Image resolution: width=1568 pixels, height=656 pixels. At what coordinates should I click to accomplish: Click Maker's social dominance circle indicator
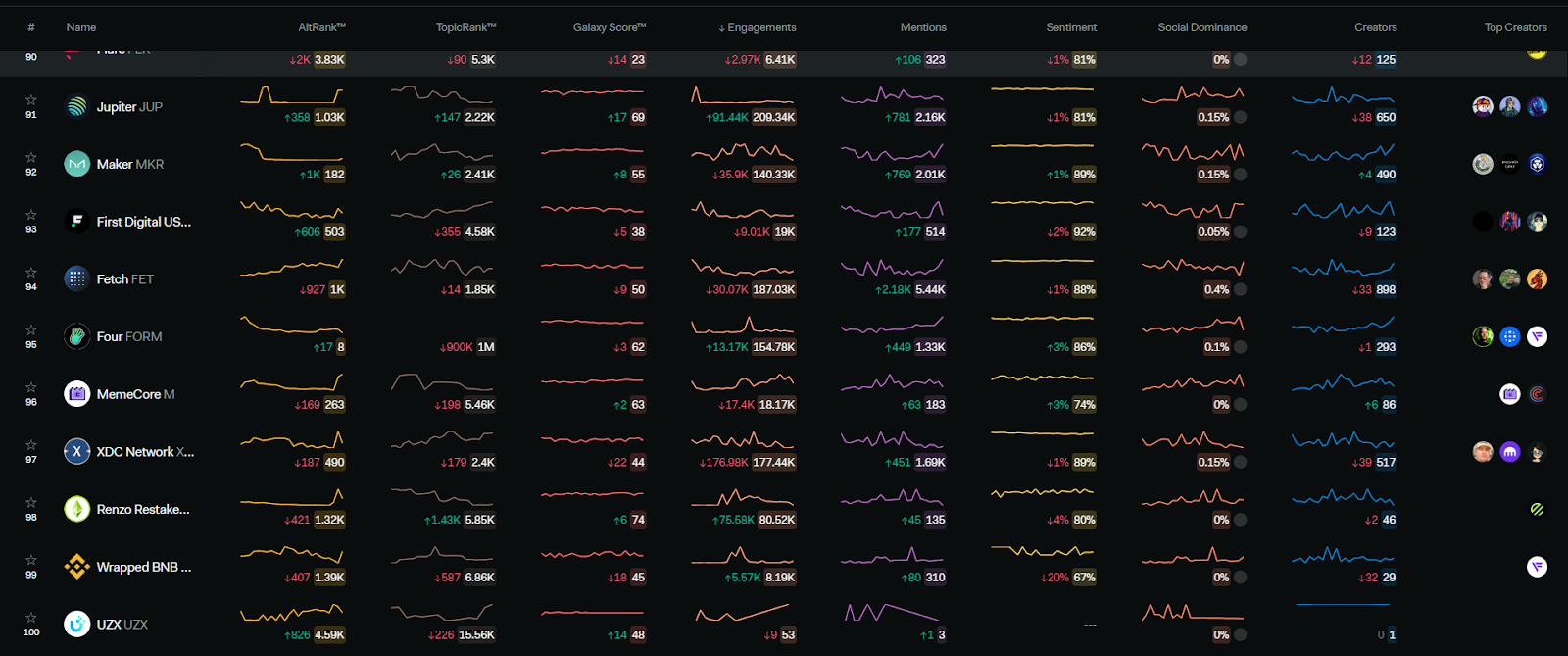point(1241,175)
